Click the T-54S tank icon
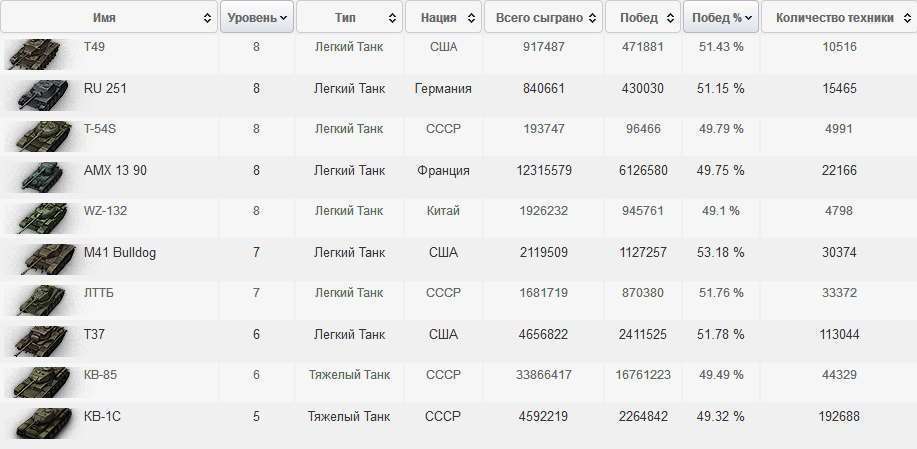The image size is (917, 449). coord(38,136)
